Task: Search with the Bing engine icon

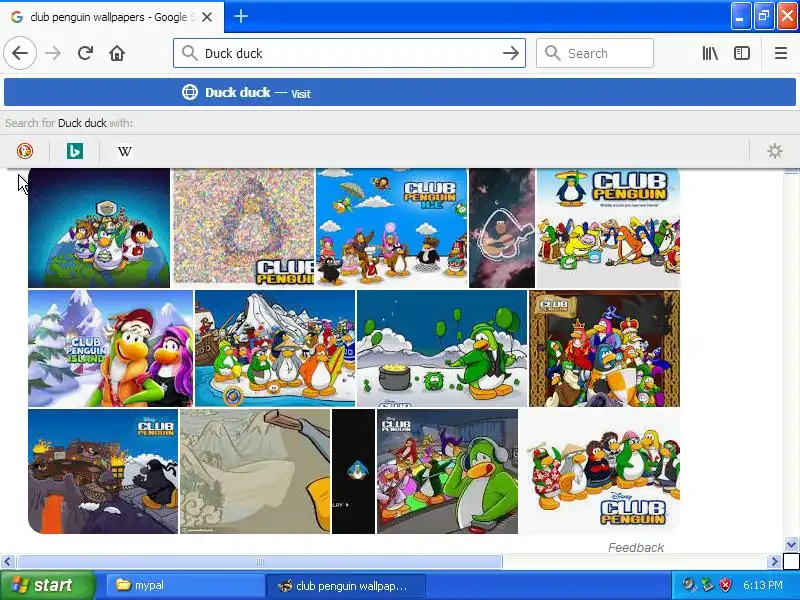Action: click(75, 151)
